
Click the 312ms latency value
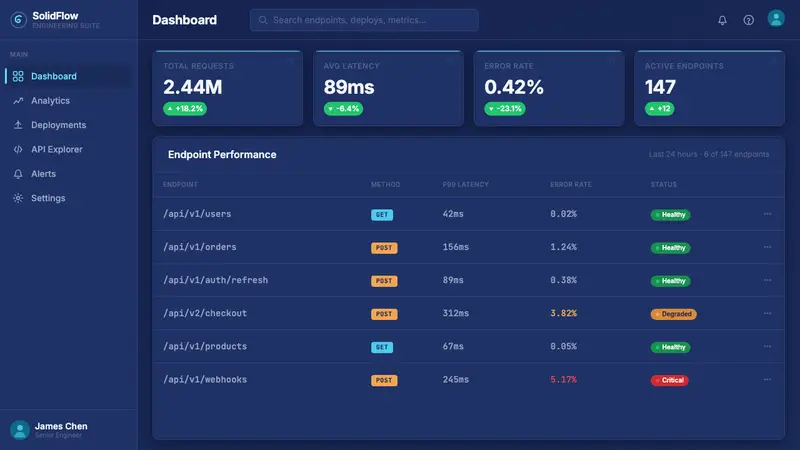[456, 313]
